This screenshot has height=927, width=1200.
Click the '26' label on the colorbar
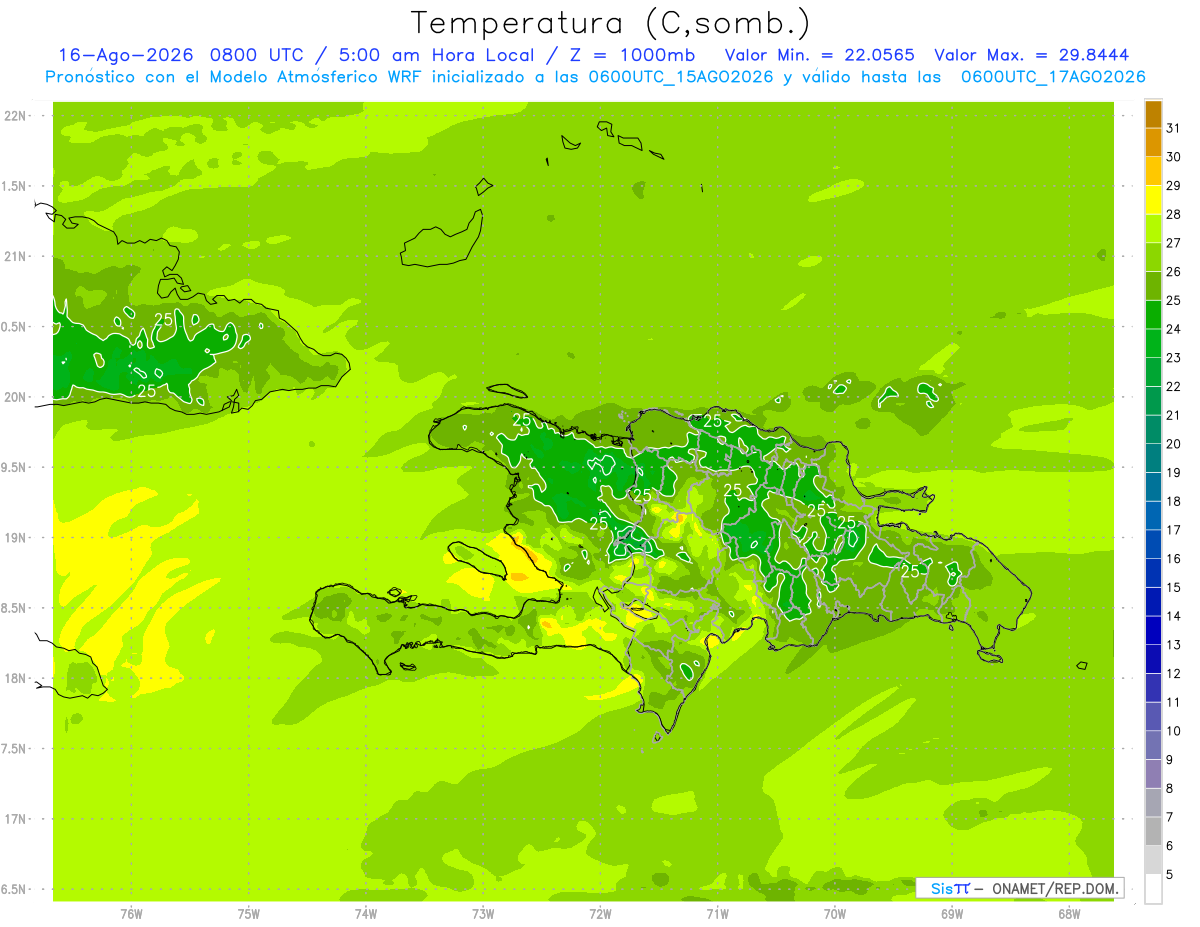pos(1174,272)
